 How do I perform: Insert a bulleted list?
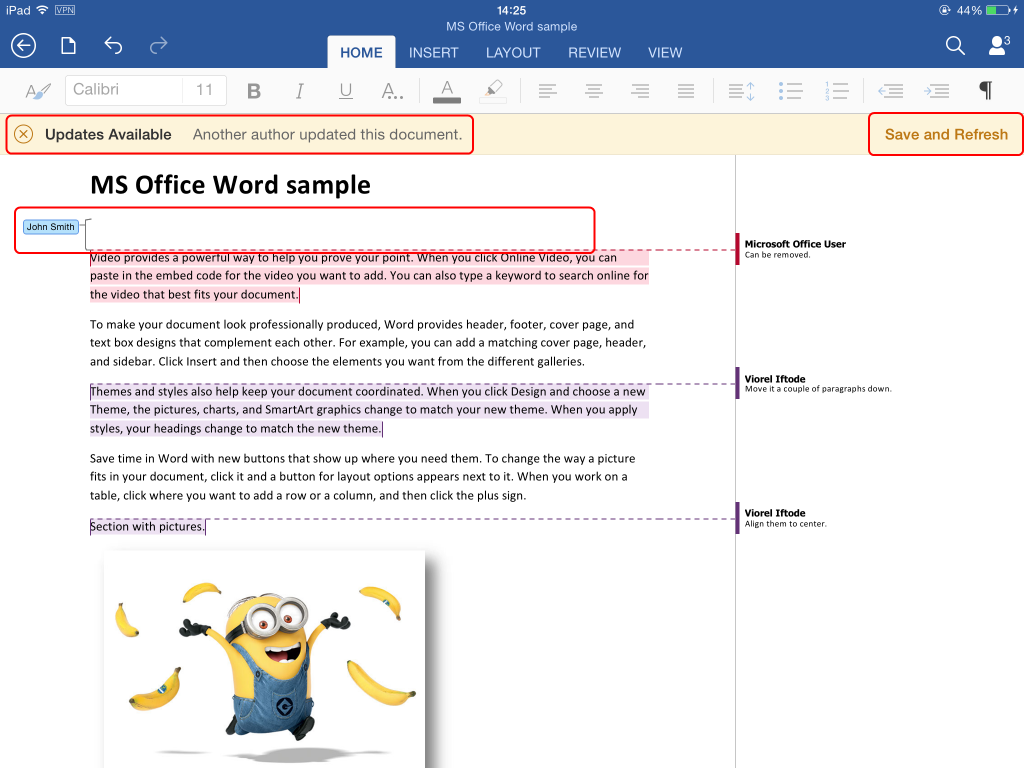click(791, 91)
